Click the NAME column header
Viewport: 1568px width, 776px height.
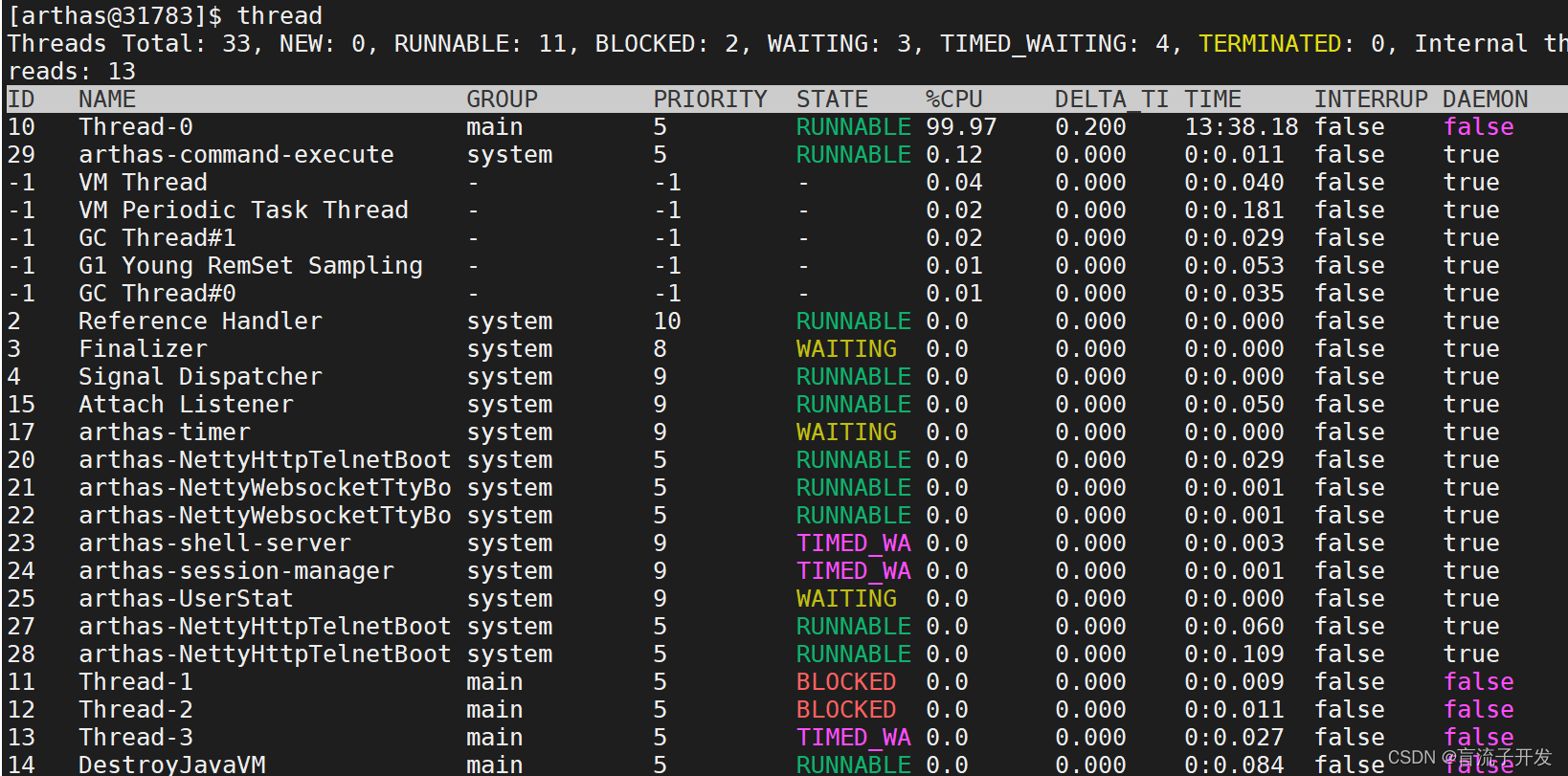click(107, 100)
